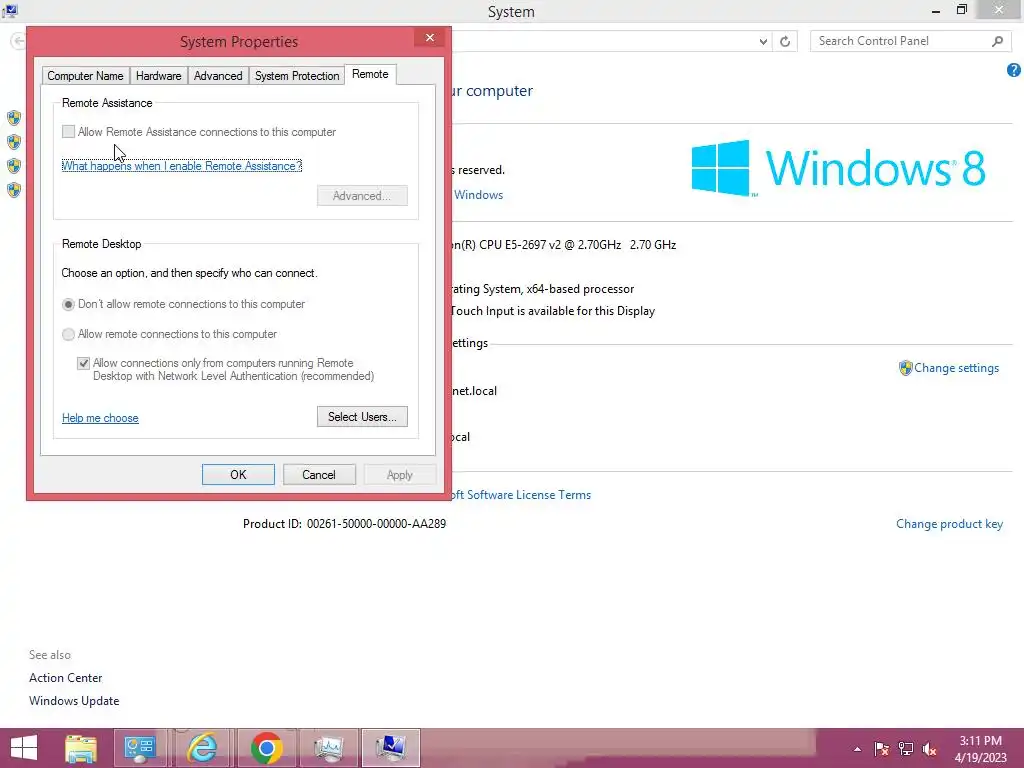Open the Help me choose link
The image size is (1024, 768).
pyautogui.click(x=100, y=418)
